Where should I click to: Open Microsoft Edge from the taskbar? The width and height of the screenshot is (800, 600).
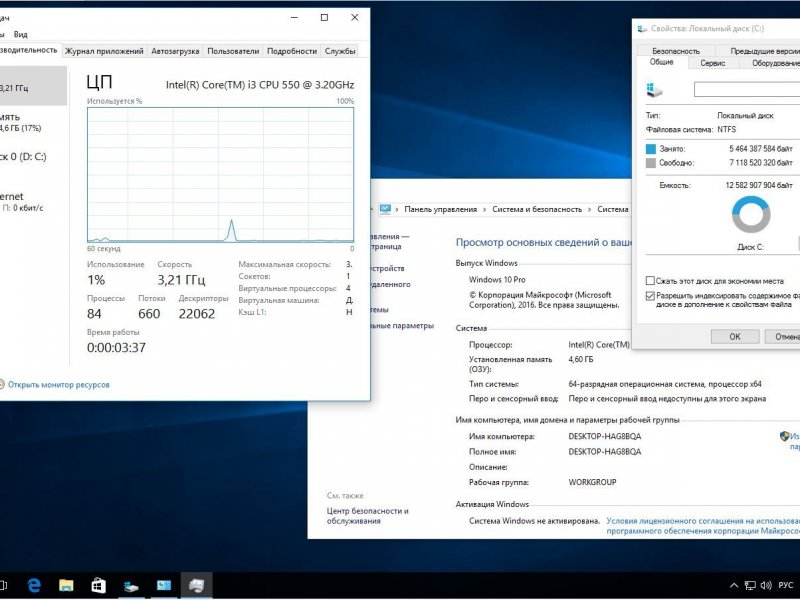pyautogui.click(x=34, y=585)
